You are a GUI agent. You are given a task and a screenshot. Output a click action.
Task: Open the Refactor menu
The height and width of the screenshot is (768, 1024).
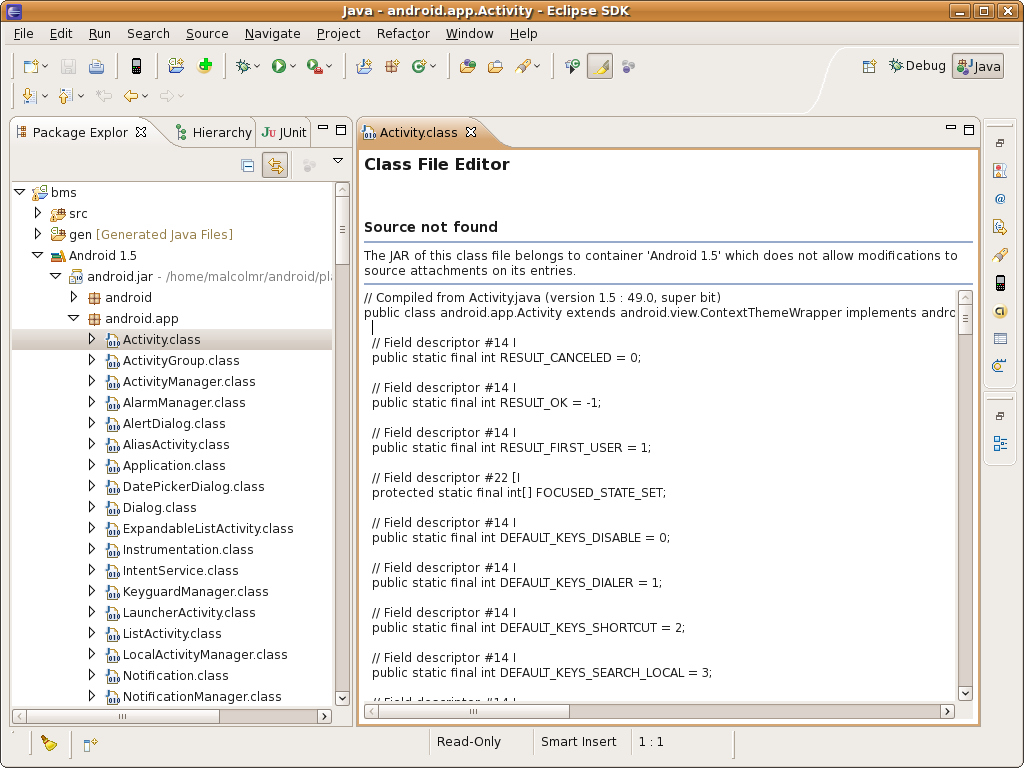coord(403,33)
